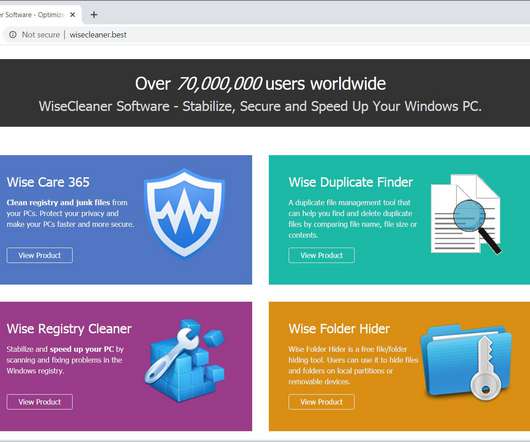Click the Wise Care 365 heading
Viewport: 530px width, 442px height.
coord(48,182)
